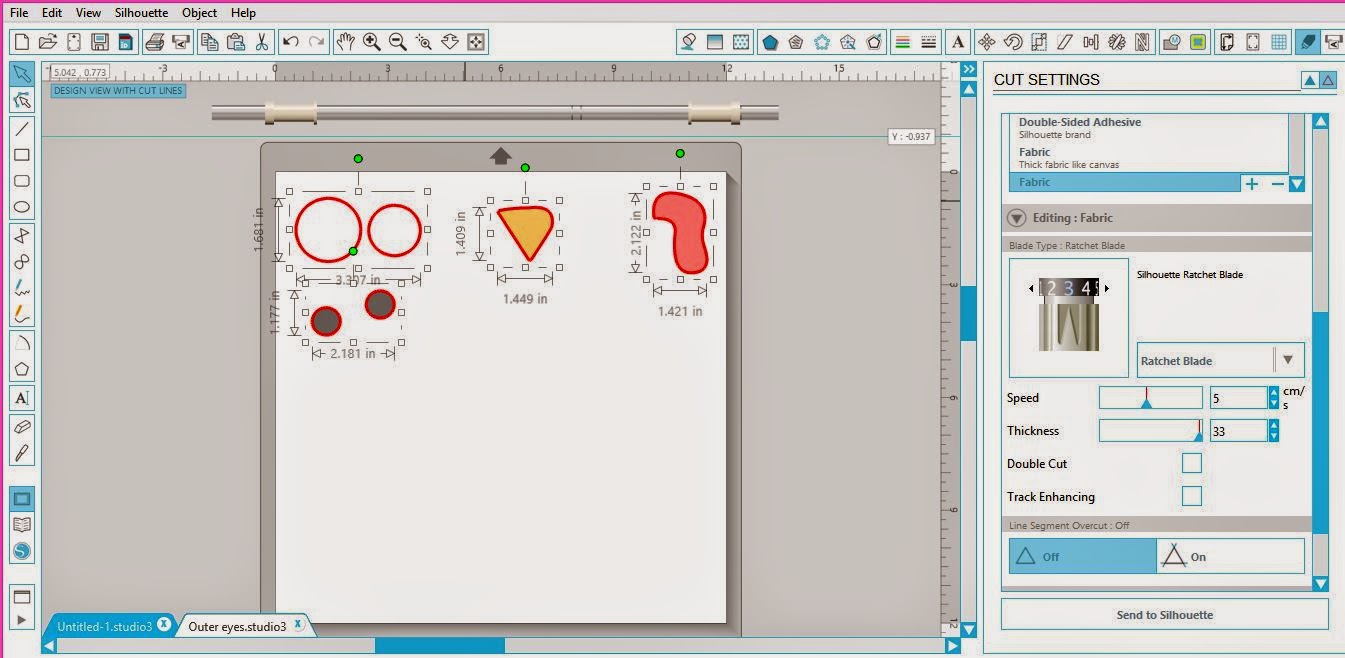Open the Silhouette menu
This screenshot has height=658, width=1345.
140,12
